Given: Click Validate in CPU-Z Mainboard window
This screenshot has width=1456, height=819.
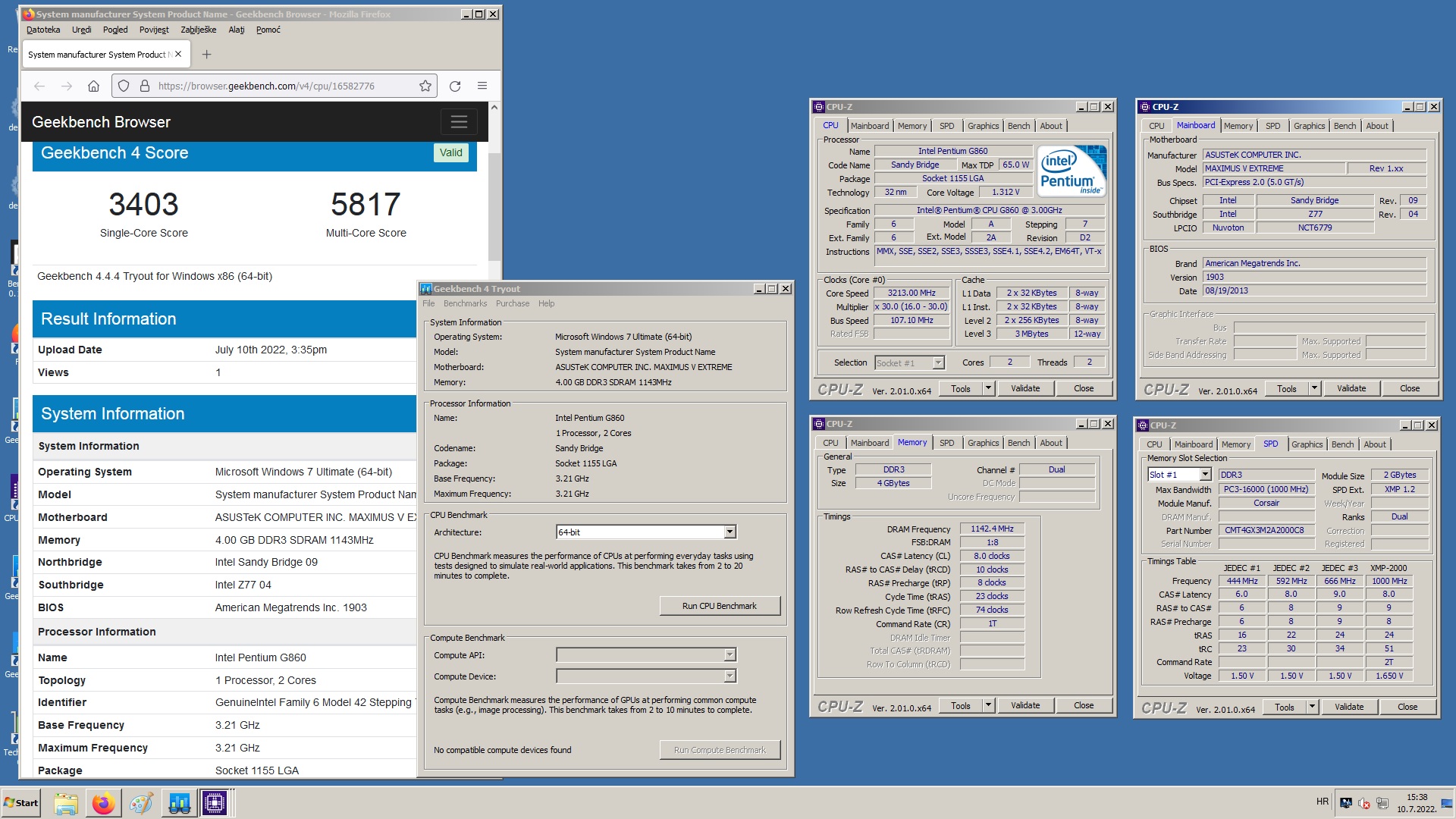Looking at the screenshot, I should point(1351,388).
